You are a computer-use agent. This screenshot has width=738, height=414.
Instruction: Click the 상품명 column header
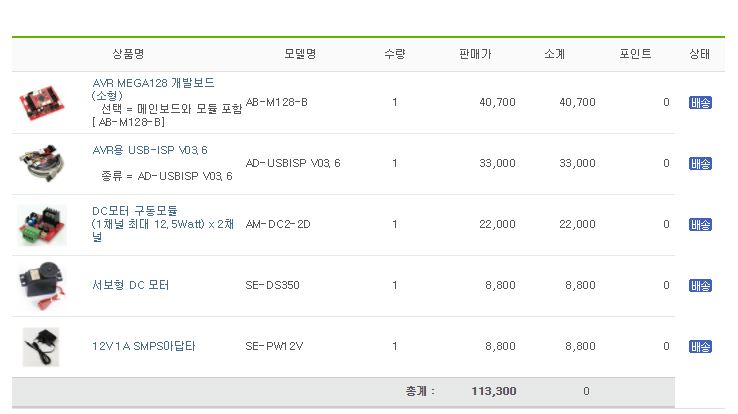click(x=128, y=54)
